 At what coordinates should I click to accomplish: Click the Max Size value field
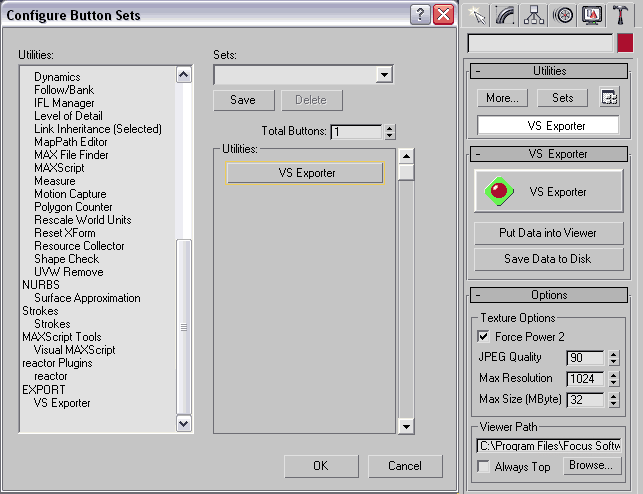coord(586,399)
